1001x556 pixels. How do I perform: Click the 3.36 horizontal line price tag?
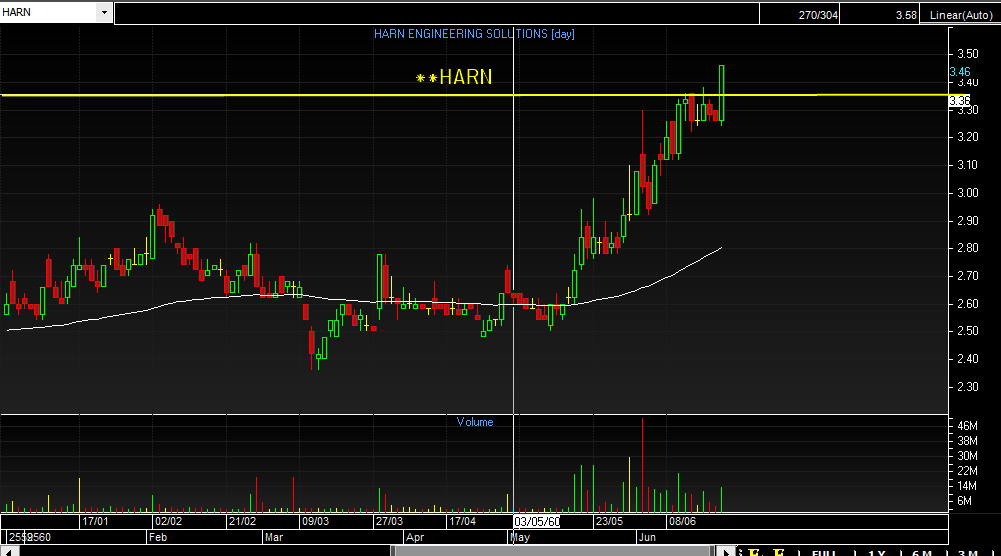960,101
